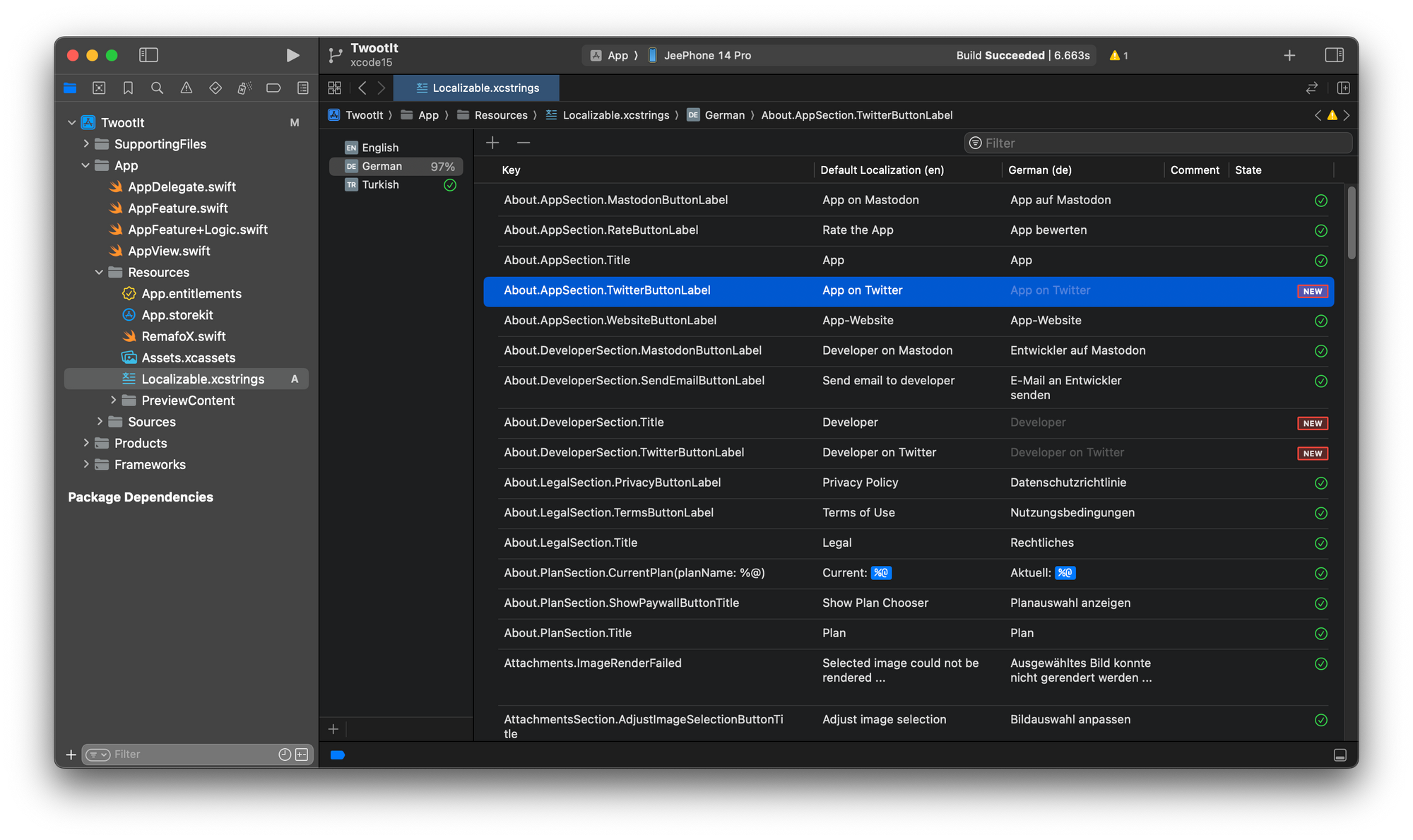This screenshot has height=840, width=1413.
Task: Open the Source Control navigator
Action: tap(99, 88)
